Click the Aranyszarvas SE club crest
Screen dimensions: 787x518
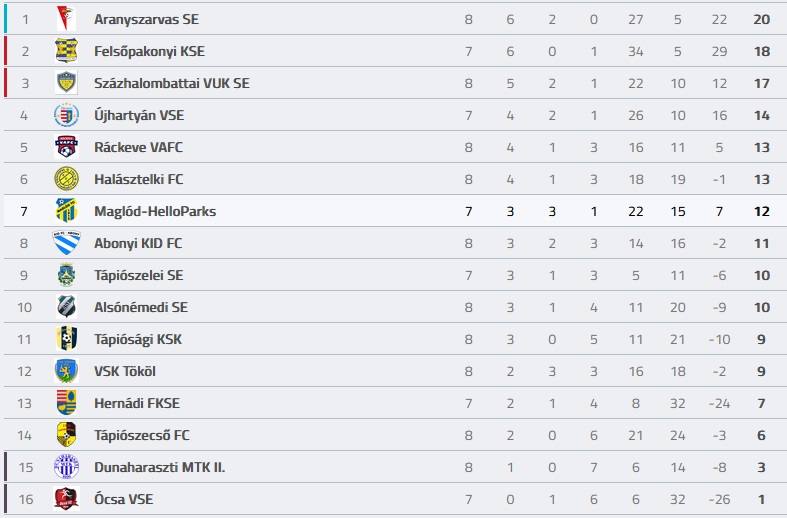click(66, 19)
